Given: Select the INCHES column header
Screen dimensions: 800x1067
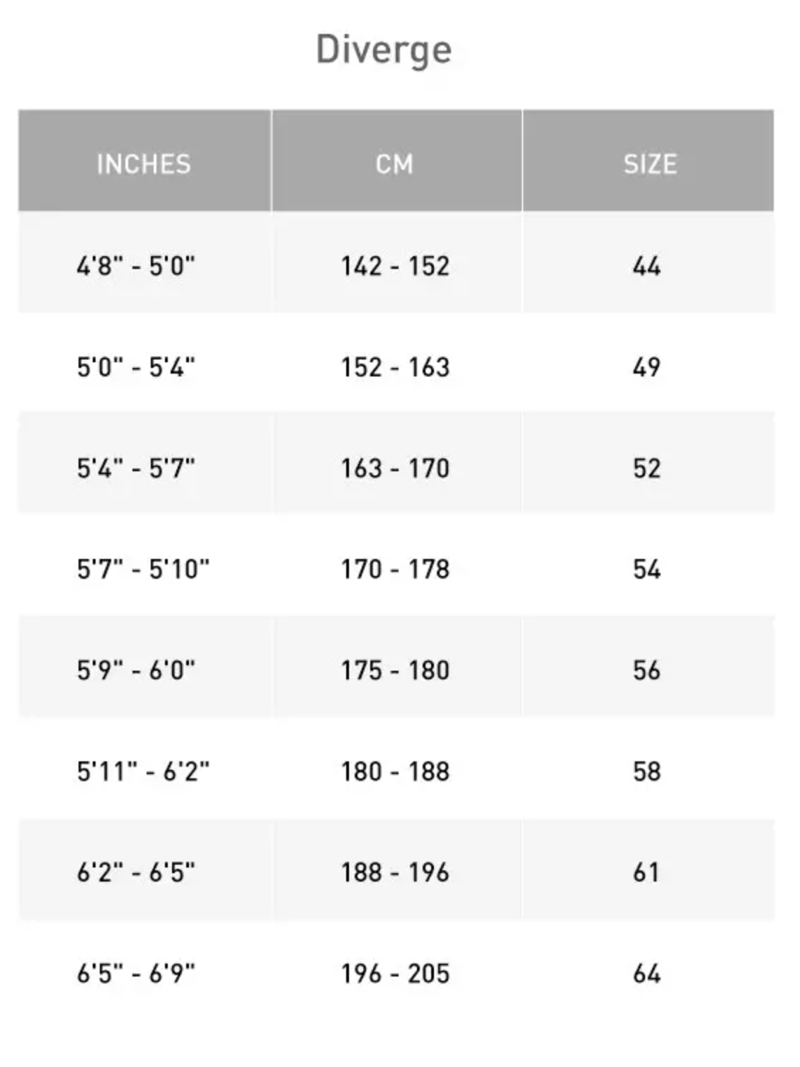Looking at the screenshot, I should point(144,164).
